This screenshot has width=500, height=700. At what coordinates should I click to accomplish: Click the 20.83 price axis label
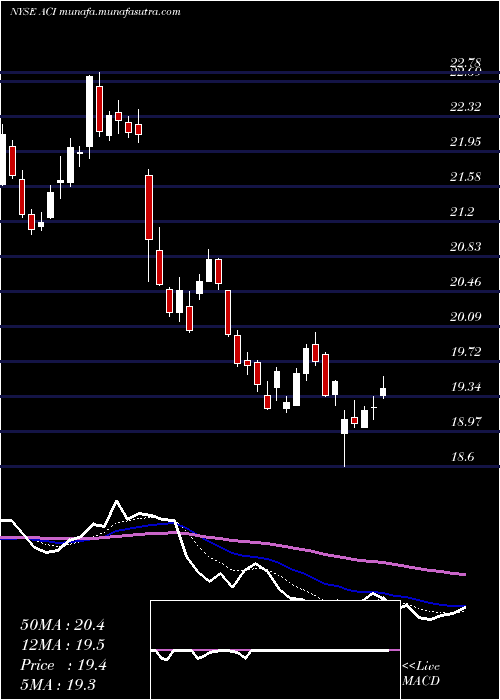(x=468, y=246)
